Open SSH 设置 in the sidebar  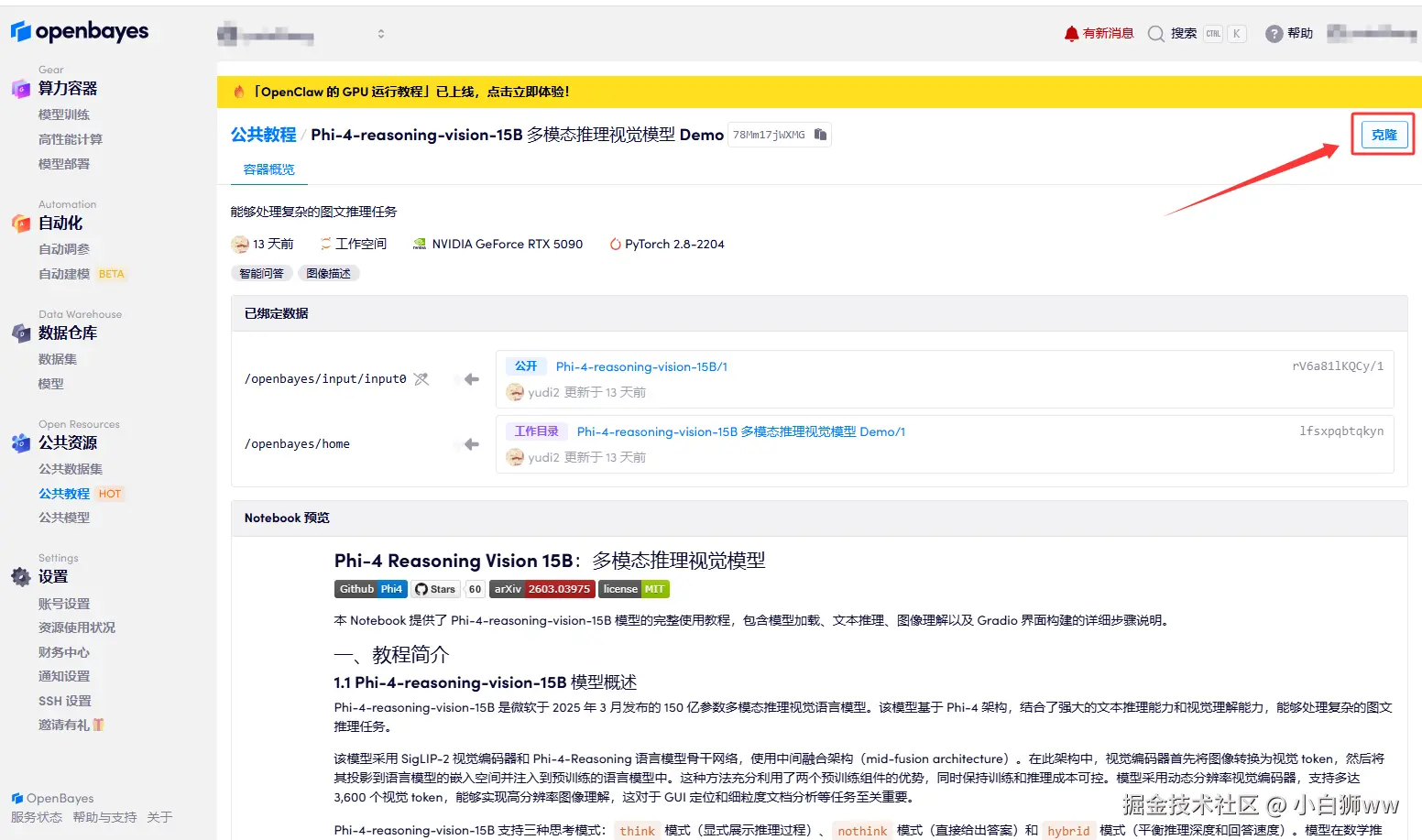coord(65,701)
